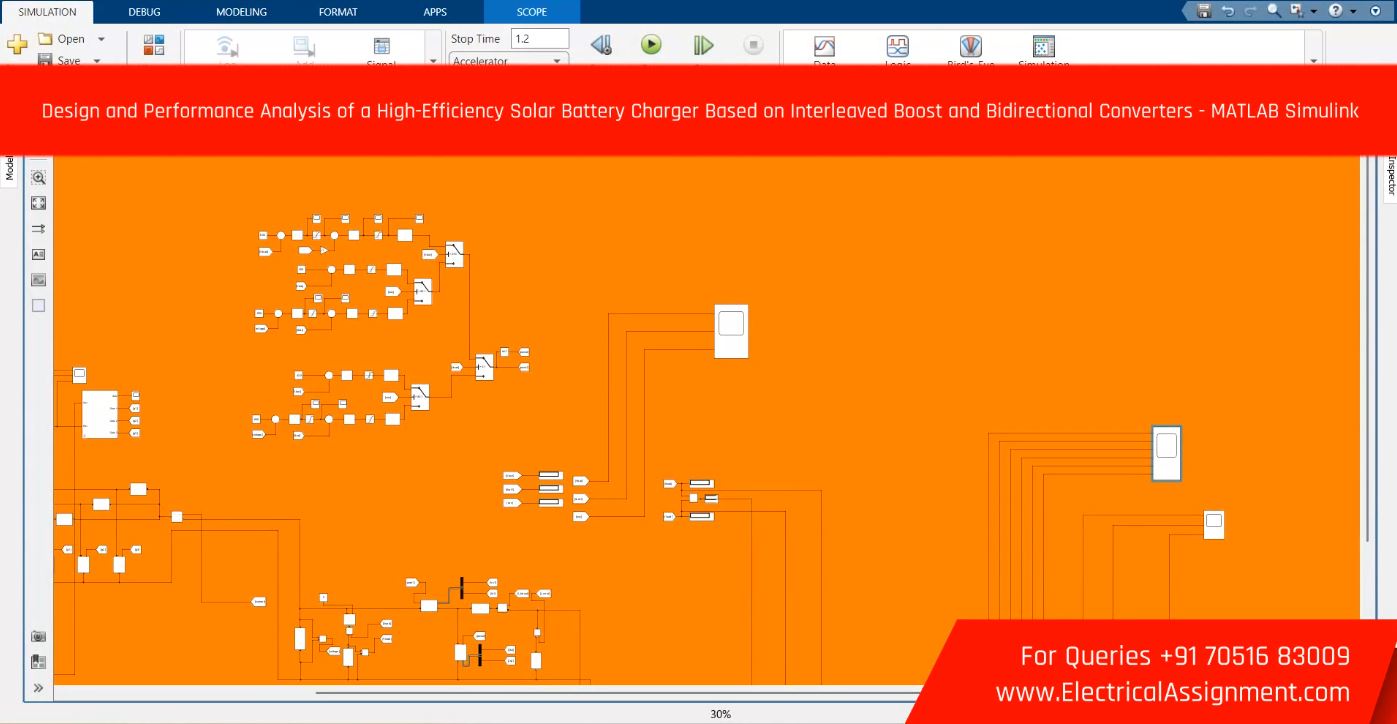1397x724 pixels.
Task: Toggle sample time arrows display icon
Action: (39, 229)
